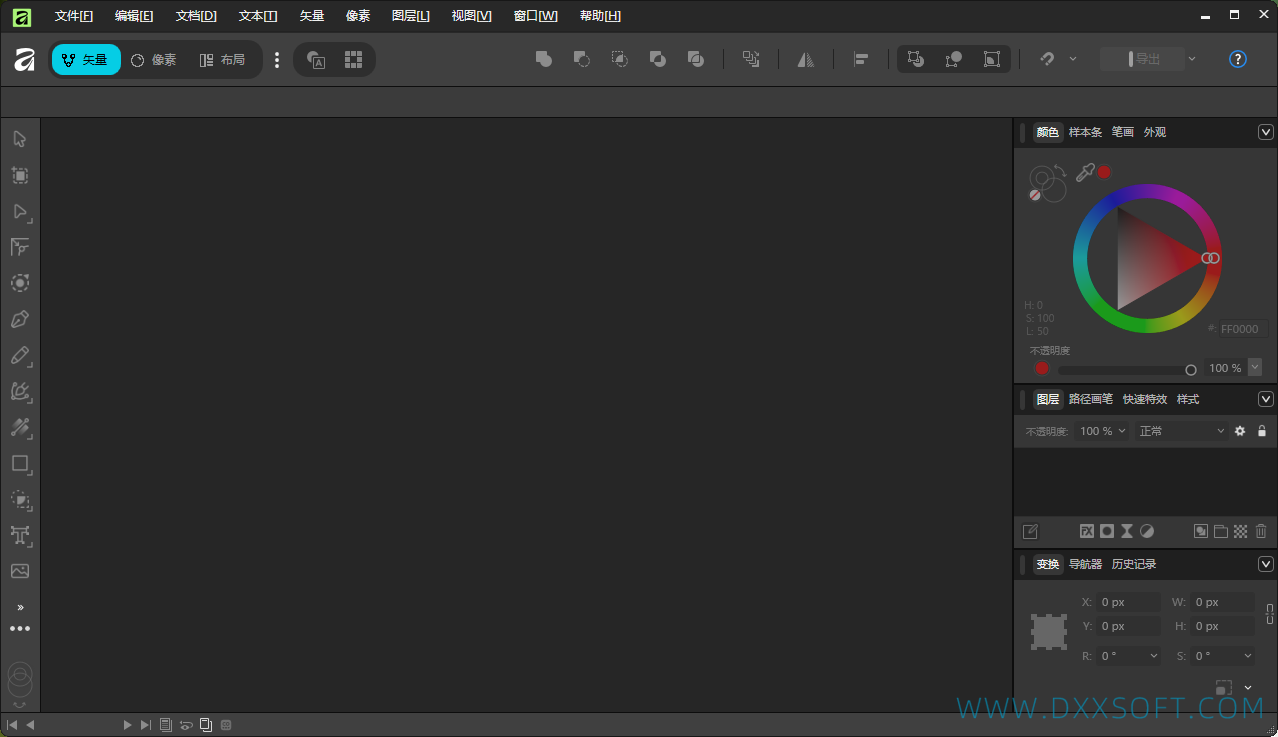Select the no-fill slash swatch
1278x737 pixels.
(1035, 195)
